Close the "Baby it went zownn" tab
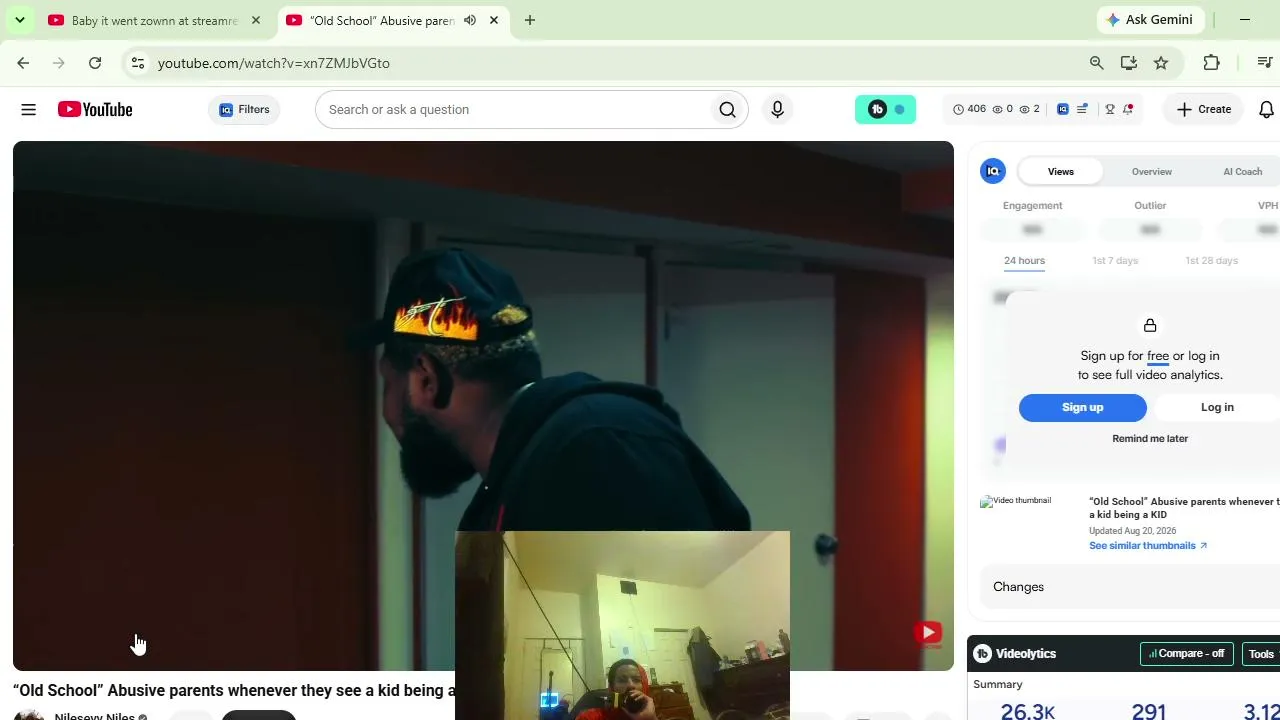Screen dimensions: 1280x720 coord(256,20)
